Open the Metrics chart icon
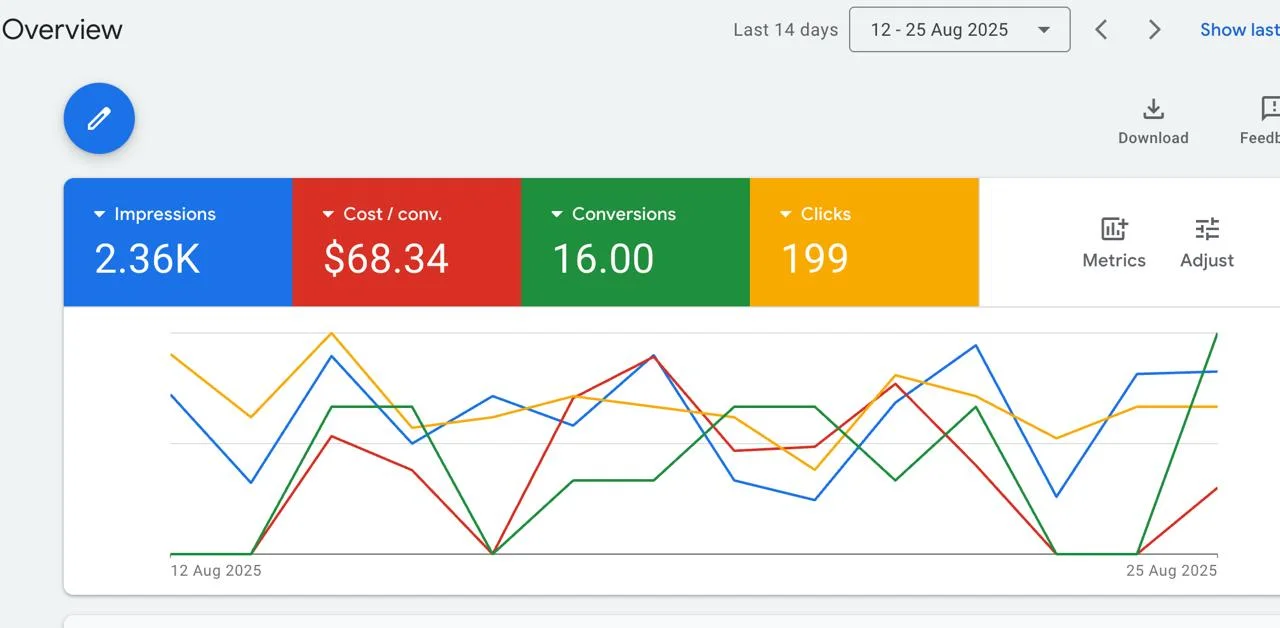 coord(1114,229)
